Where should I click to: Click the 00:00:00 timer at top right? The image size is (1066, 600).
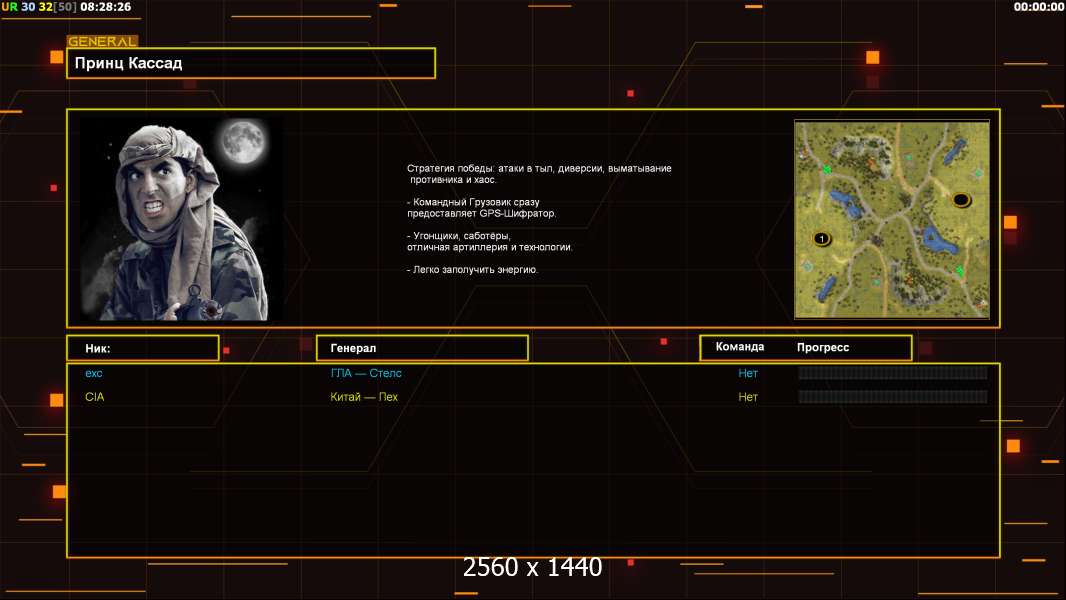pos(1038,7)
